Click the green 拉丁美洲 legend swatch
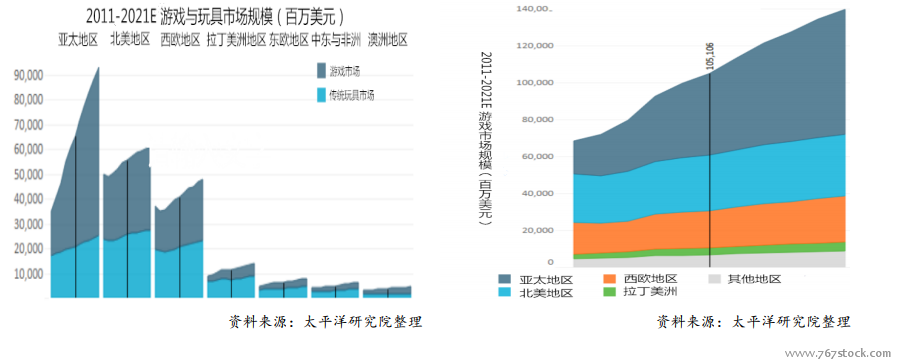 click(610, 291)
